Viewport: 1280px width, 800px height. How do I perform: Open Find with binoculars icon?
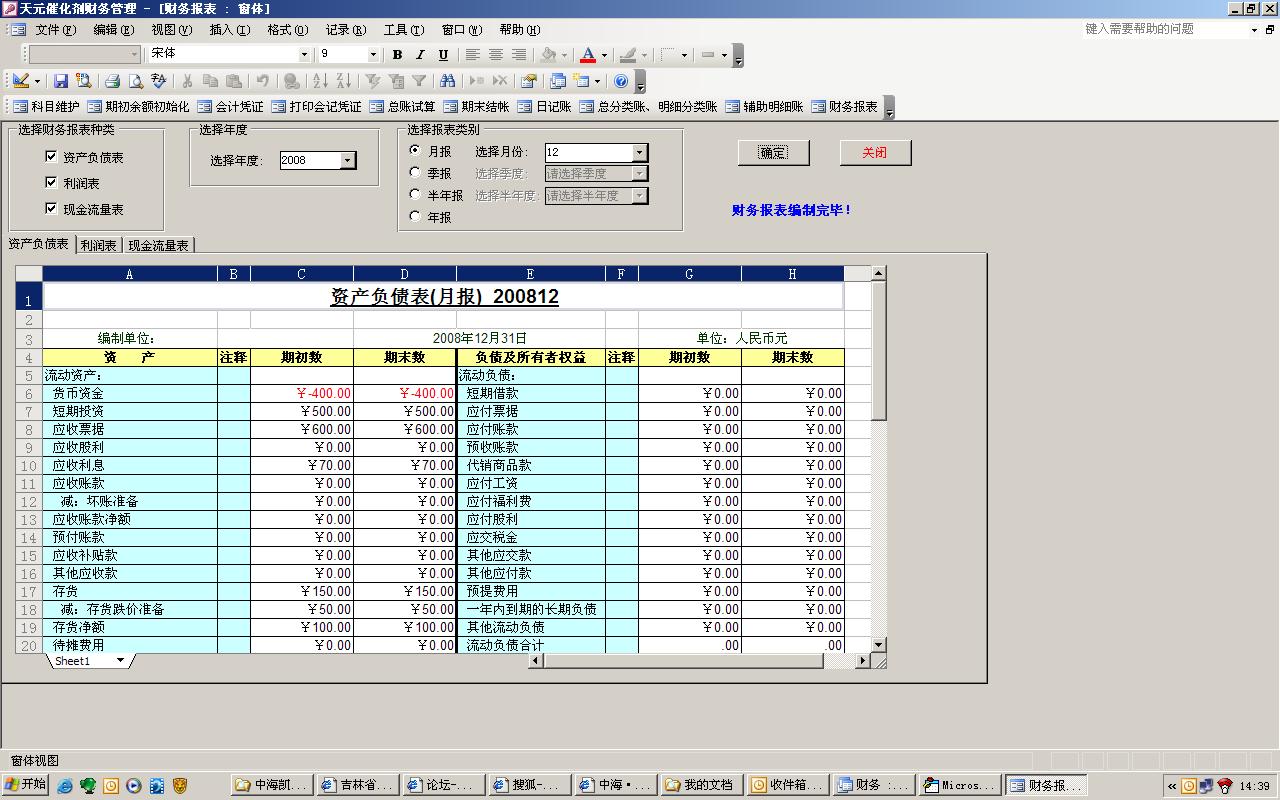point(447,81)
